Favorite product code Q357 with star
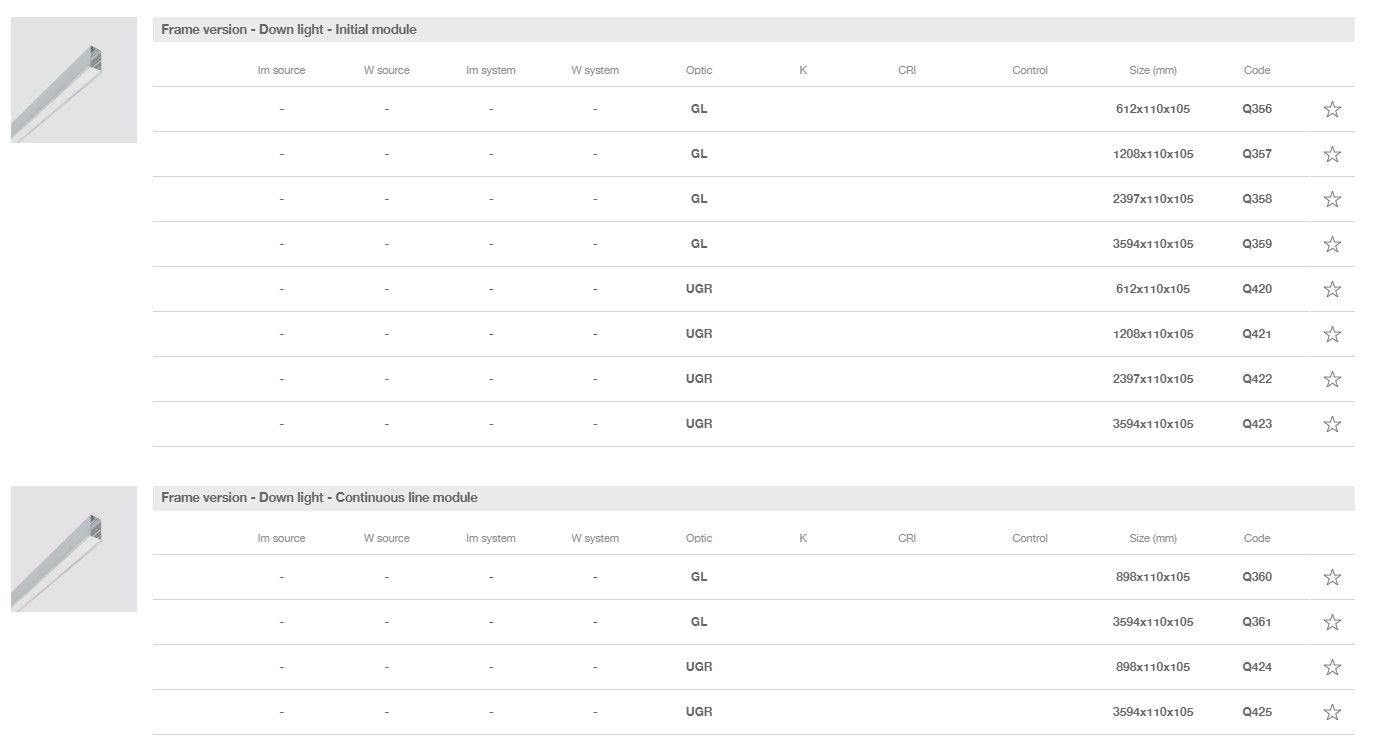Screen dimensions: 1380x750 1332,155
